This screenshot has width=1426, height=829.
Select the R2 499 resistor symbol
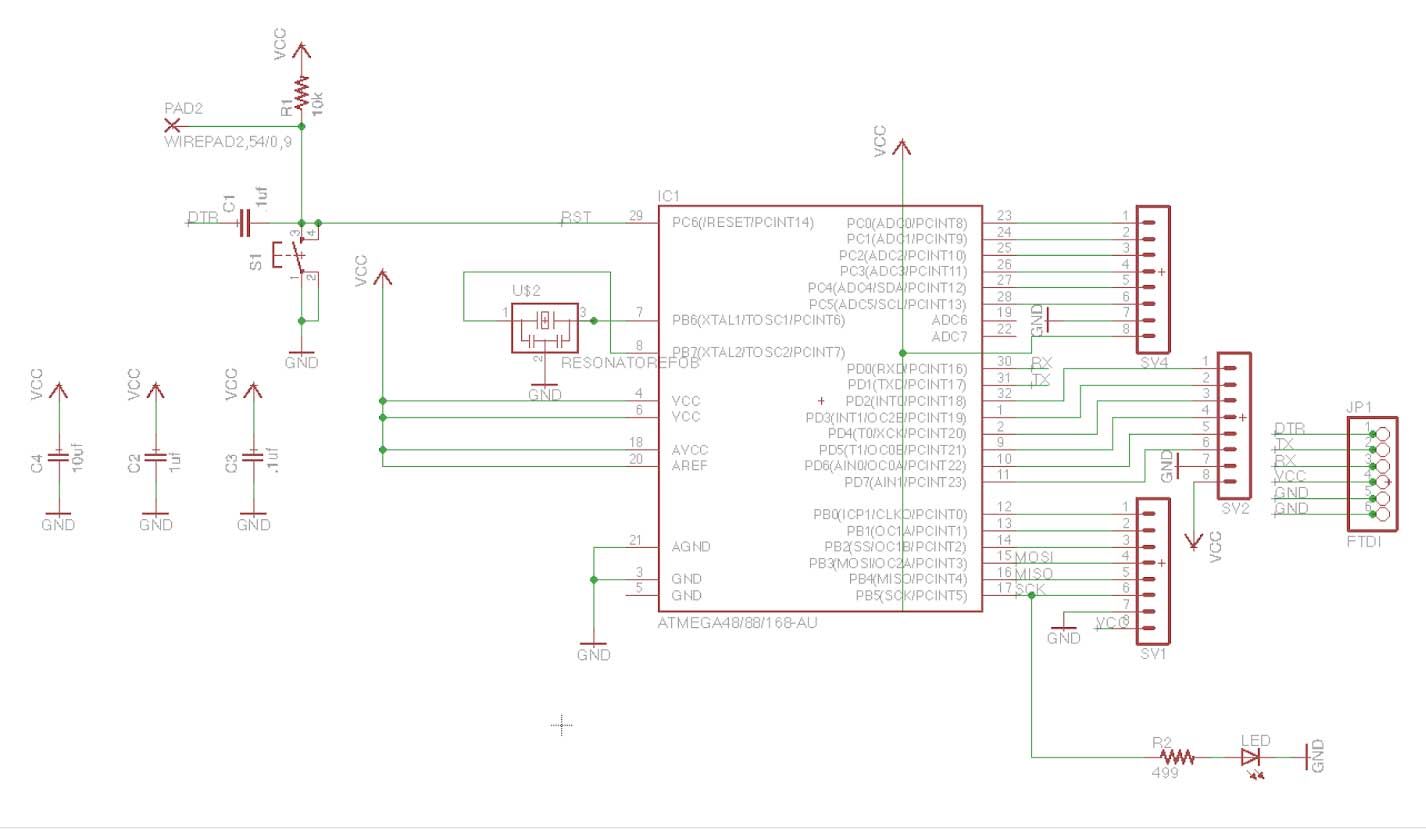1176,757
